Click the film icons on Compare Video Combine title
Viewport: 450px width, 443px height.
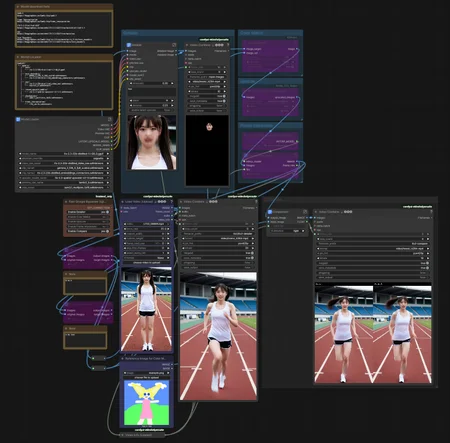[348, 212]
